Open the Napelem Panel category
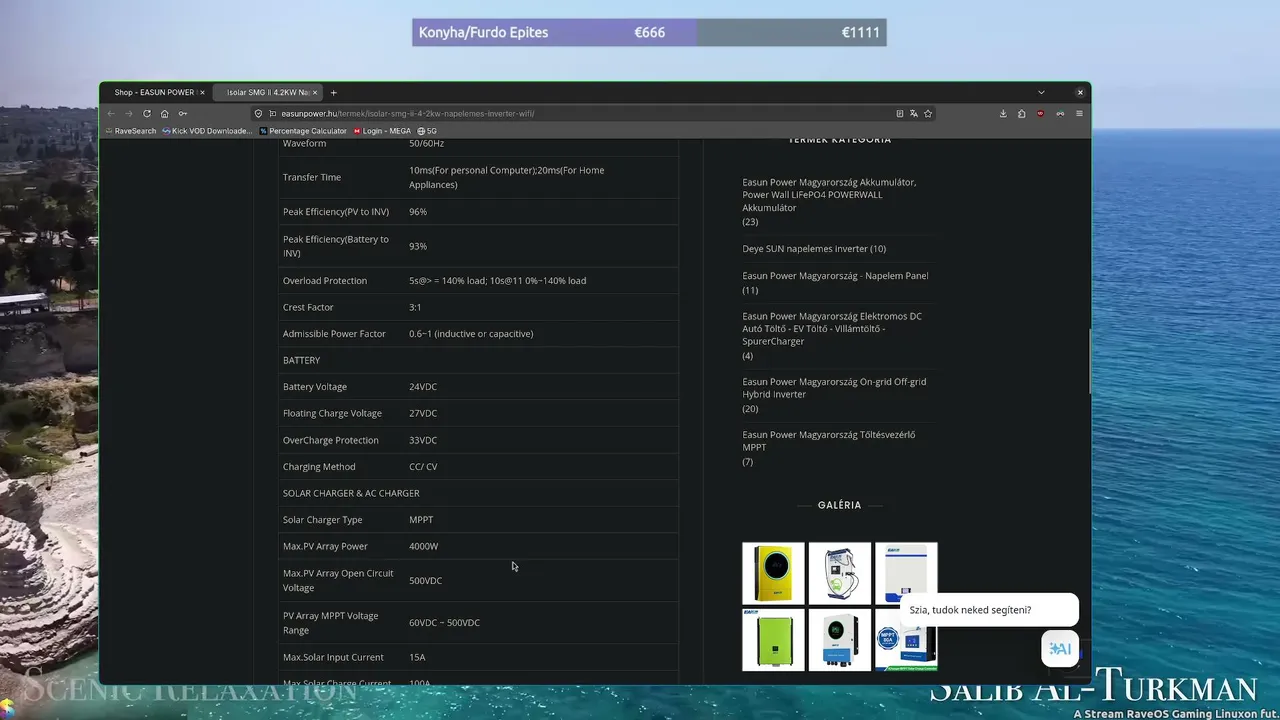 point(835,276)
